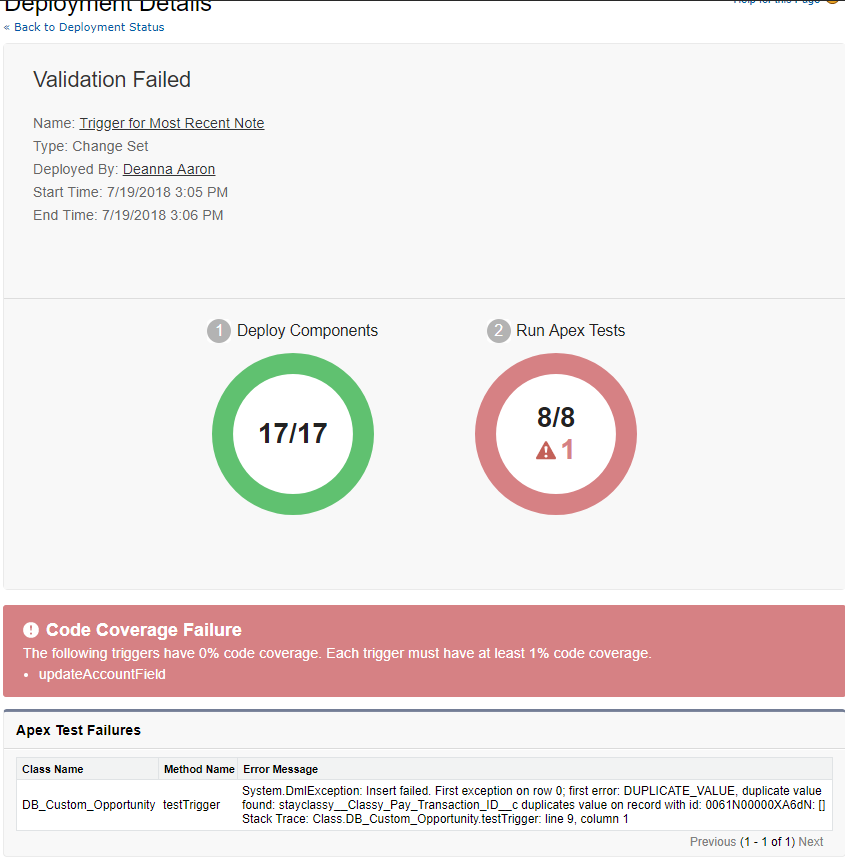This screenshot has width=845, height=857.
Task: Go to Previous page of test failures
Action: (x=712, y=842)
